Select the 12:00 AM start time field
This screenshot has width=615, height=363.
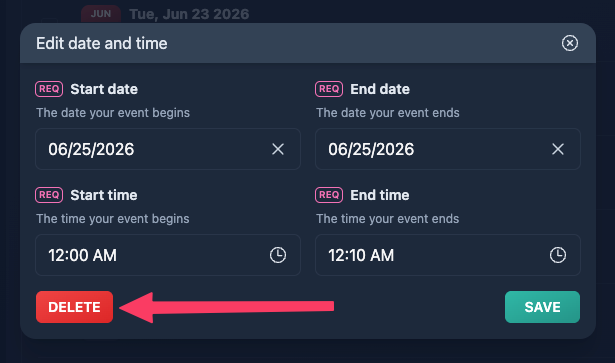(168, 255)
